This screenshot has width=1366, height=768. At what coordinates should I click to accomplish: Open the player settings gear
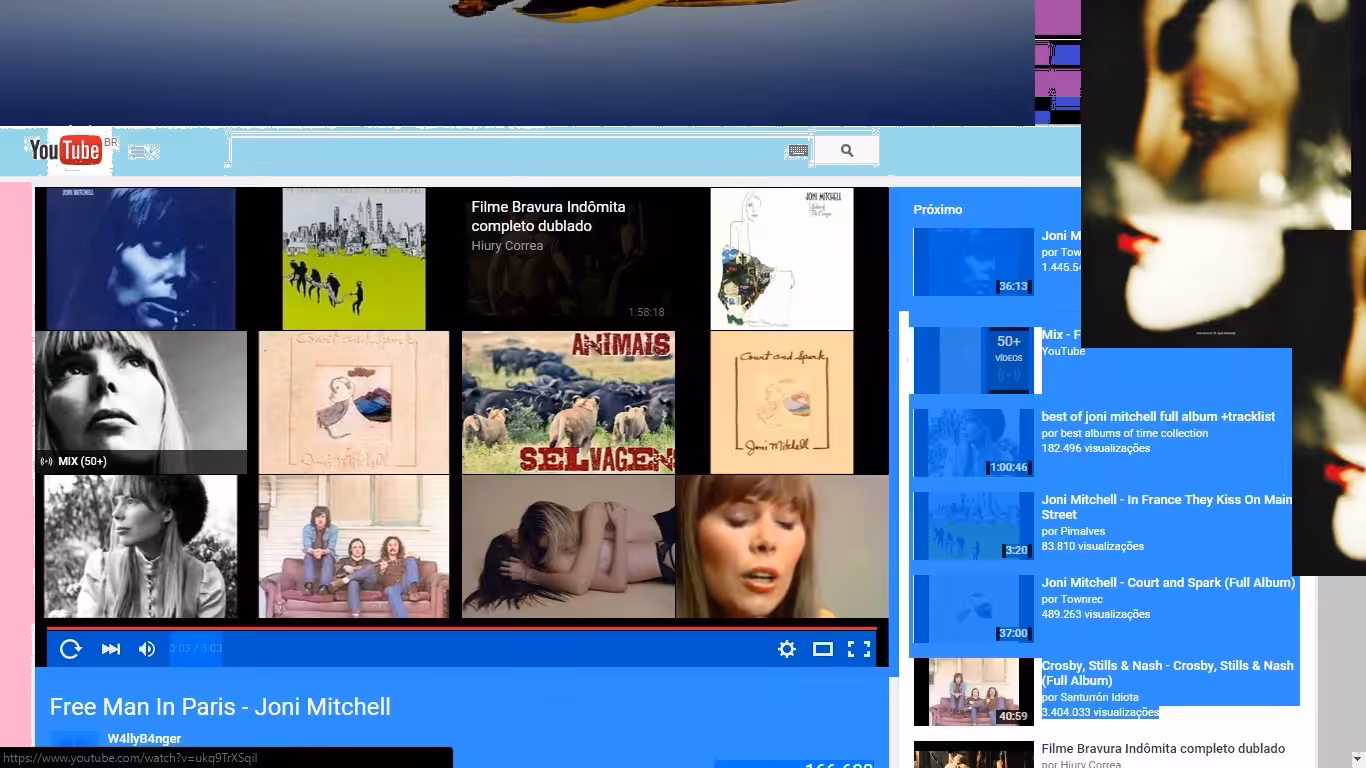[x=787, y=649]
